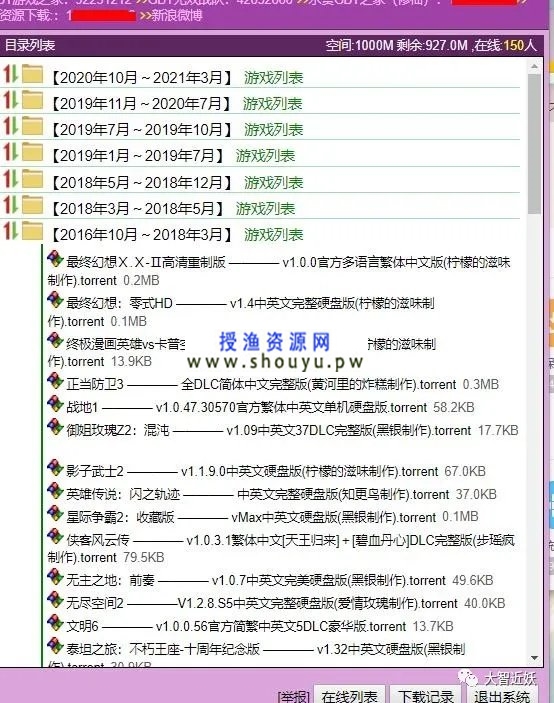
Task: Open 【2018年3月～2018年5月】游戏列表 folder
Action: point(173,208)
